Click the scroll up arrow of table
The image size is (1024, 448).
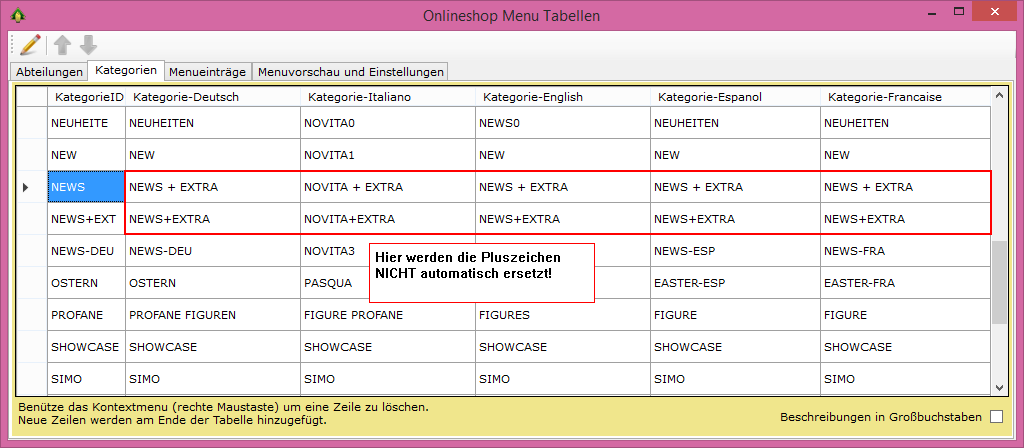(999, 97)
